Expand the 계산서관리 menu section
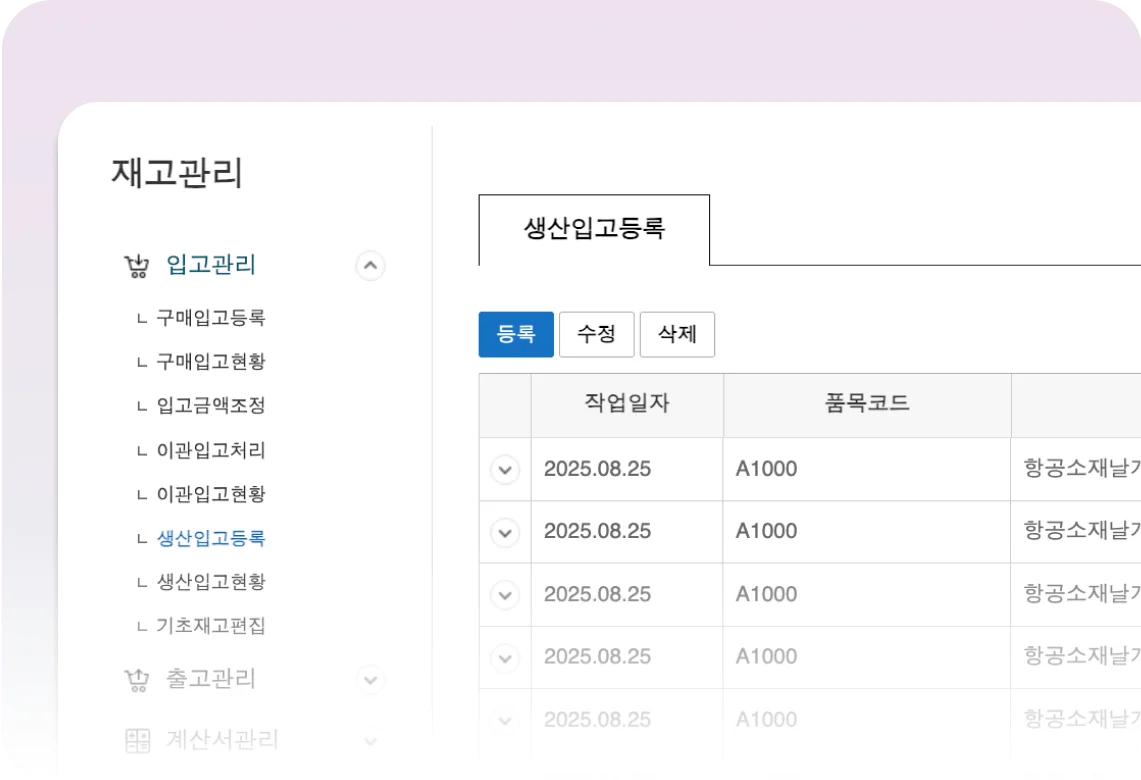The width and height of the screenshot is (1141, 780). pos(370,741)
